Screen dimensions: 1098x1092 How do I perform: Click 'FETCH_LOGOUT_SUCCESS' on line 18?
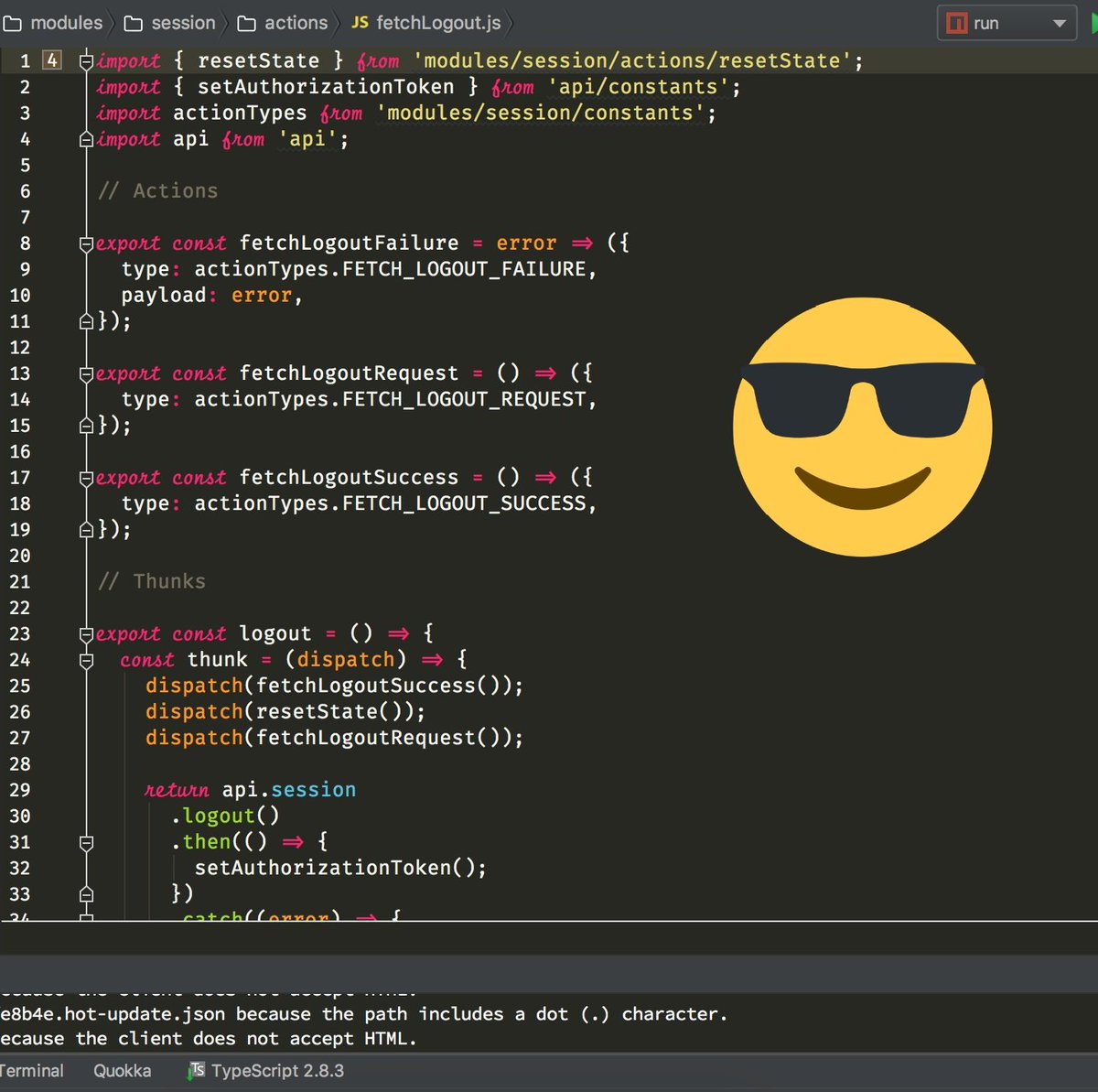464,503
